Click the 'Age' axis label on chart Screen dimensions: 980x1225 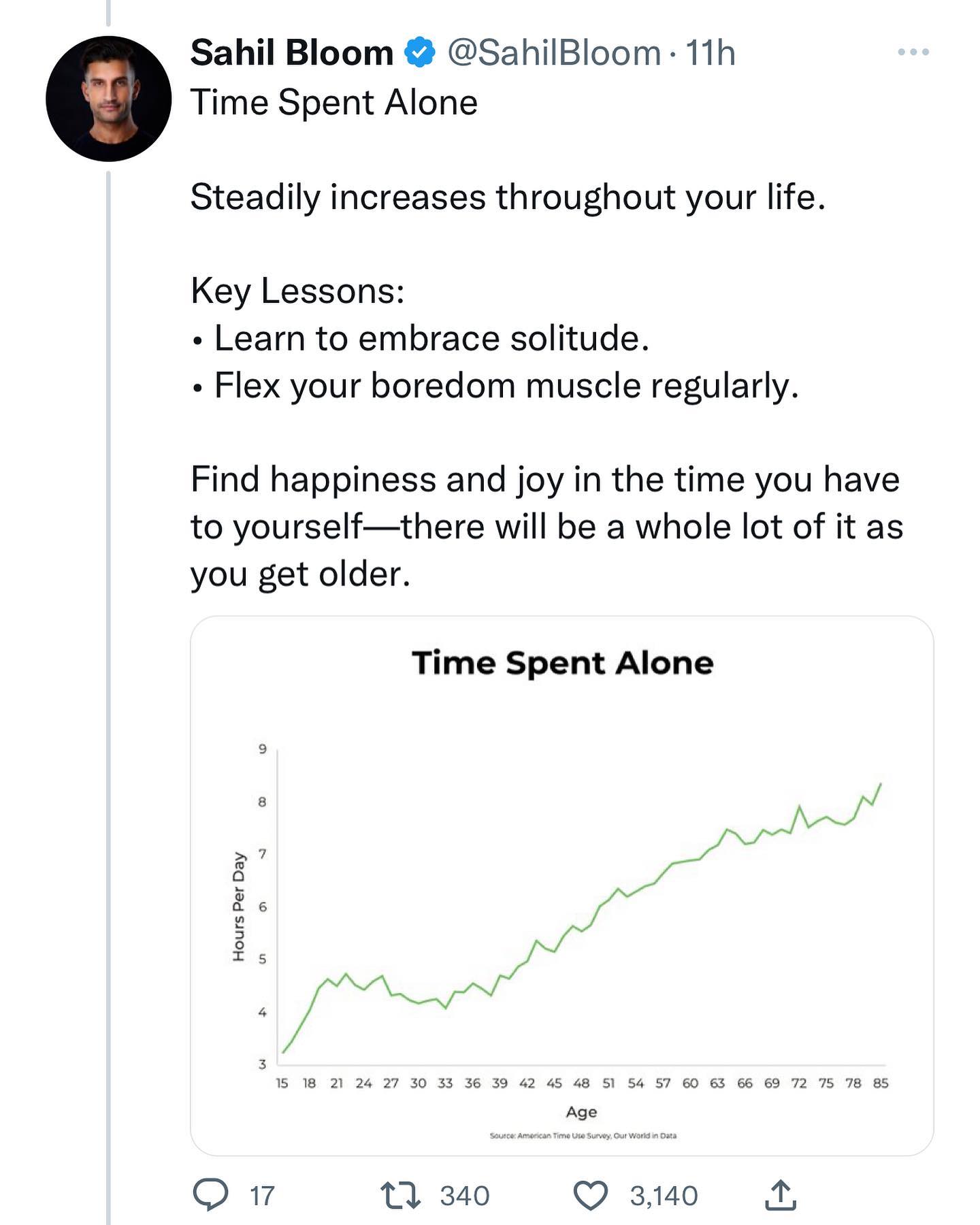[x=581, y=1111]
